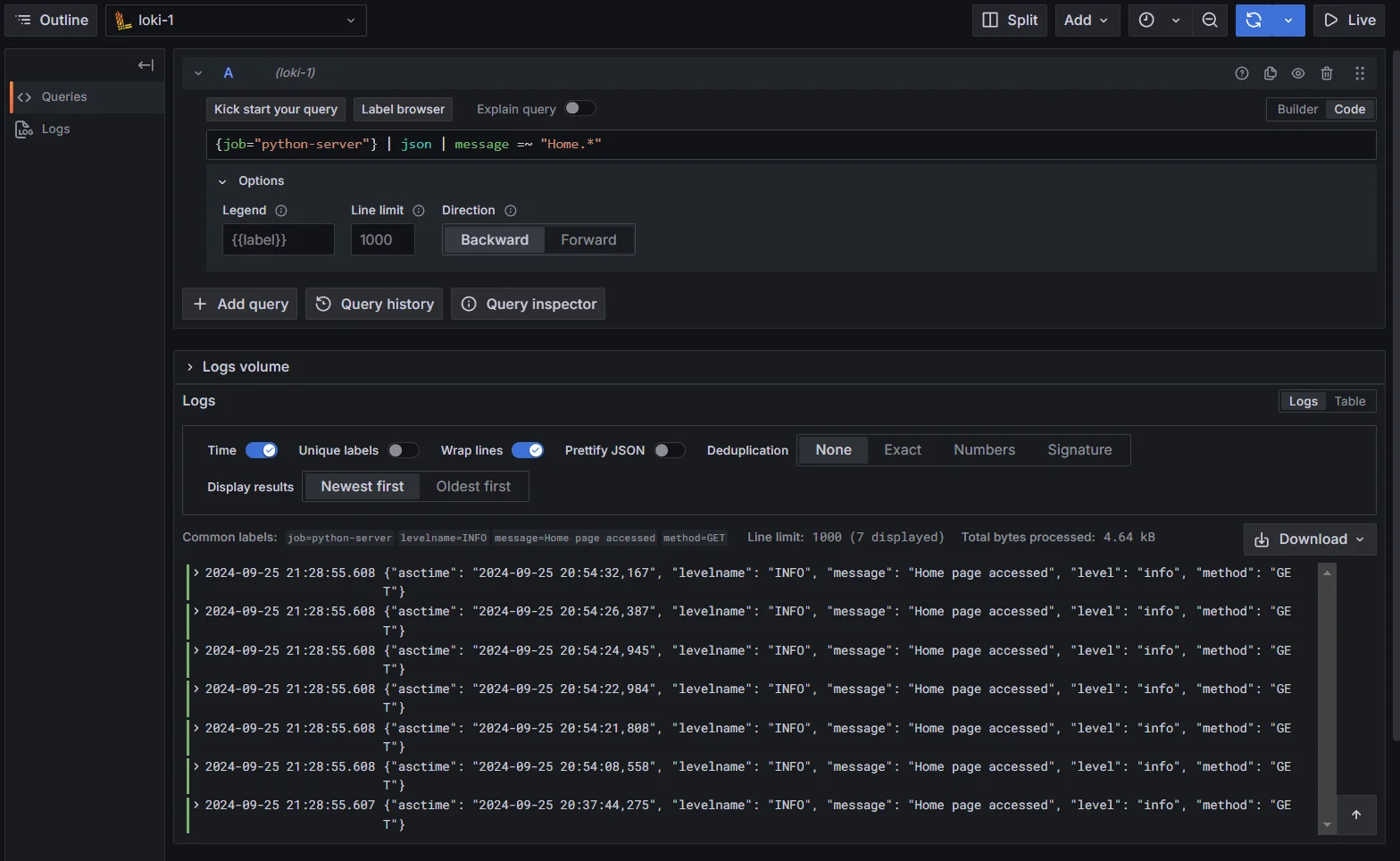
Task: Run query with refresh icon button
Action: pos(1254,20)
